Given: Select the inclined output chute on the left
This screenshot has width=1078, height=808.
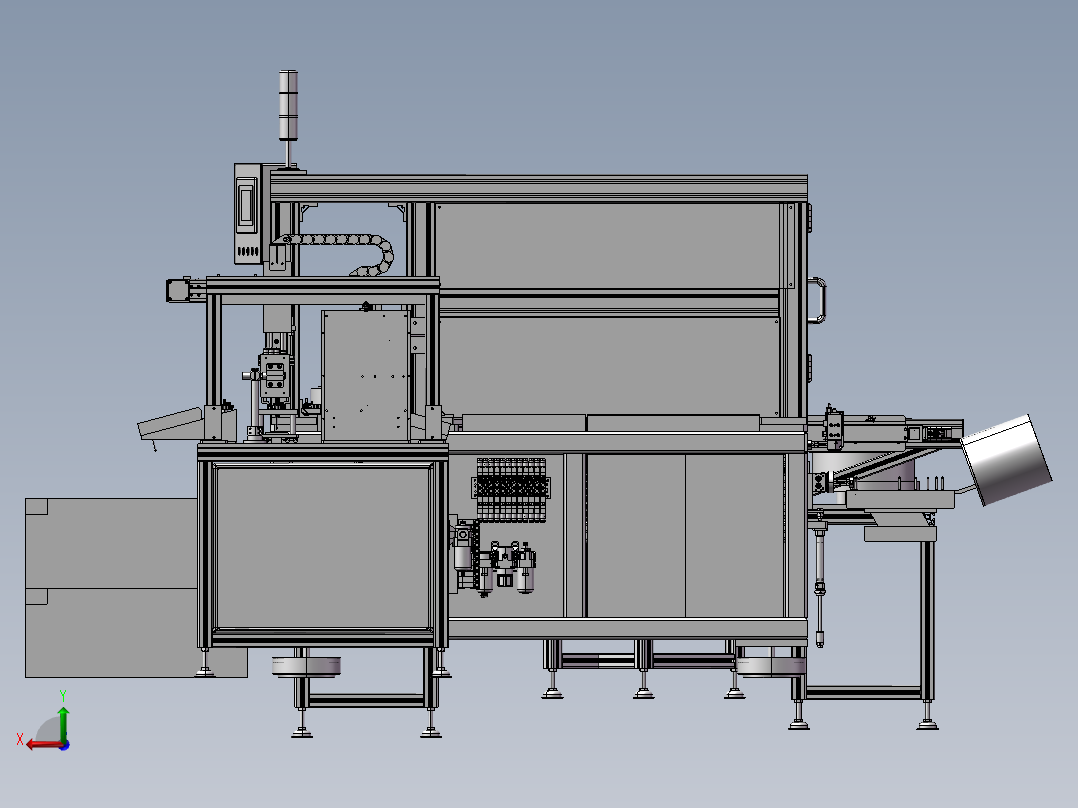Looking at the screenshot, I should 171,422.
